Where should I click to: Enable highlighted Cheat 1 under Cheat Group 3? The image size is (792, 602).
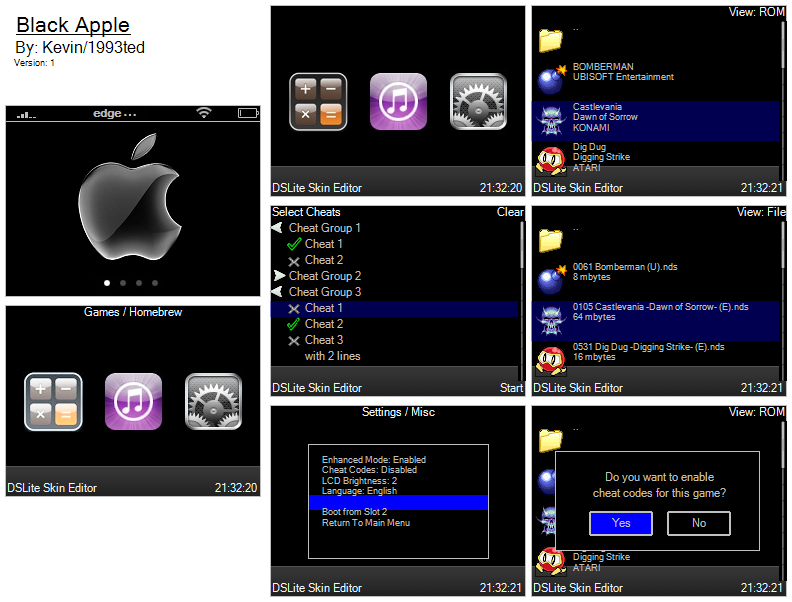pyautogui.click(x=294, y=309)
